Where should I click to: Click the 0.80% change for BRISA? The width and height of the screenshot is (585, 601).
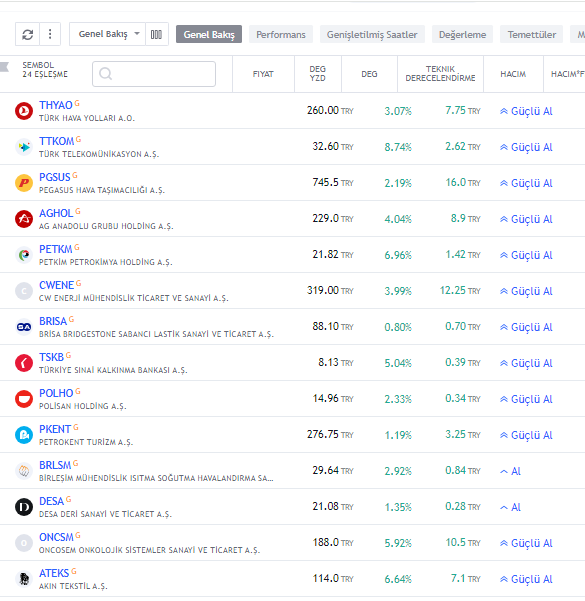[398, 327]
